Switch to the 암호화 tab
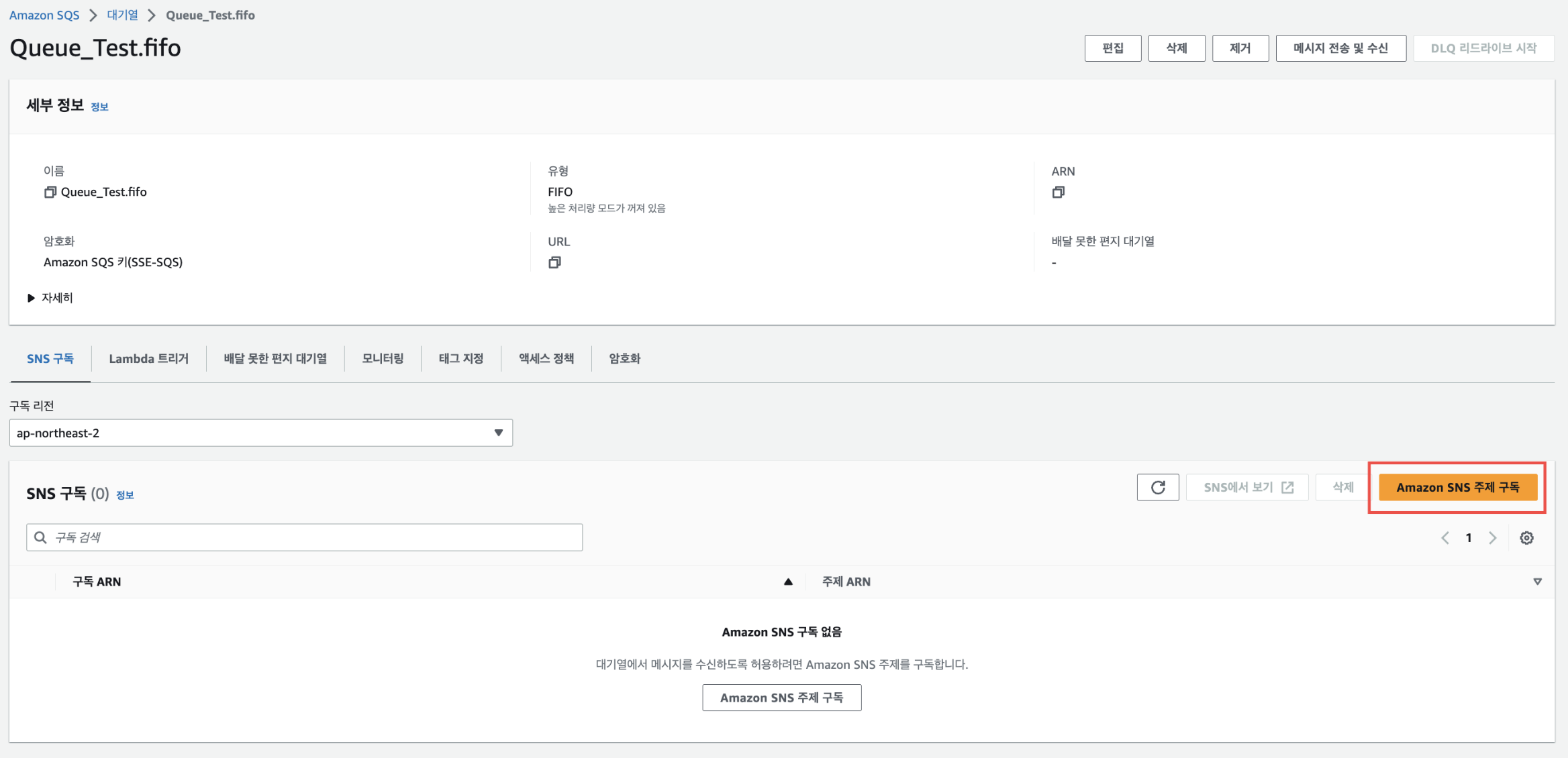Image resolution: width=1568 pixels, height=758 pixels. click(624, 359)
